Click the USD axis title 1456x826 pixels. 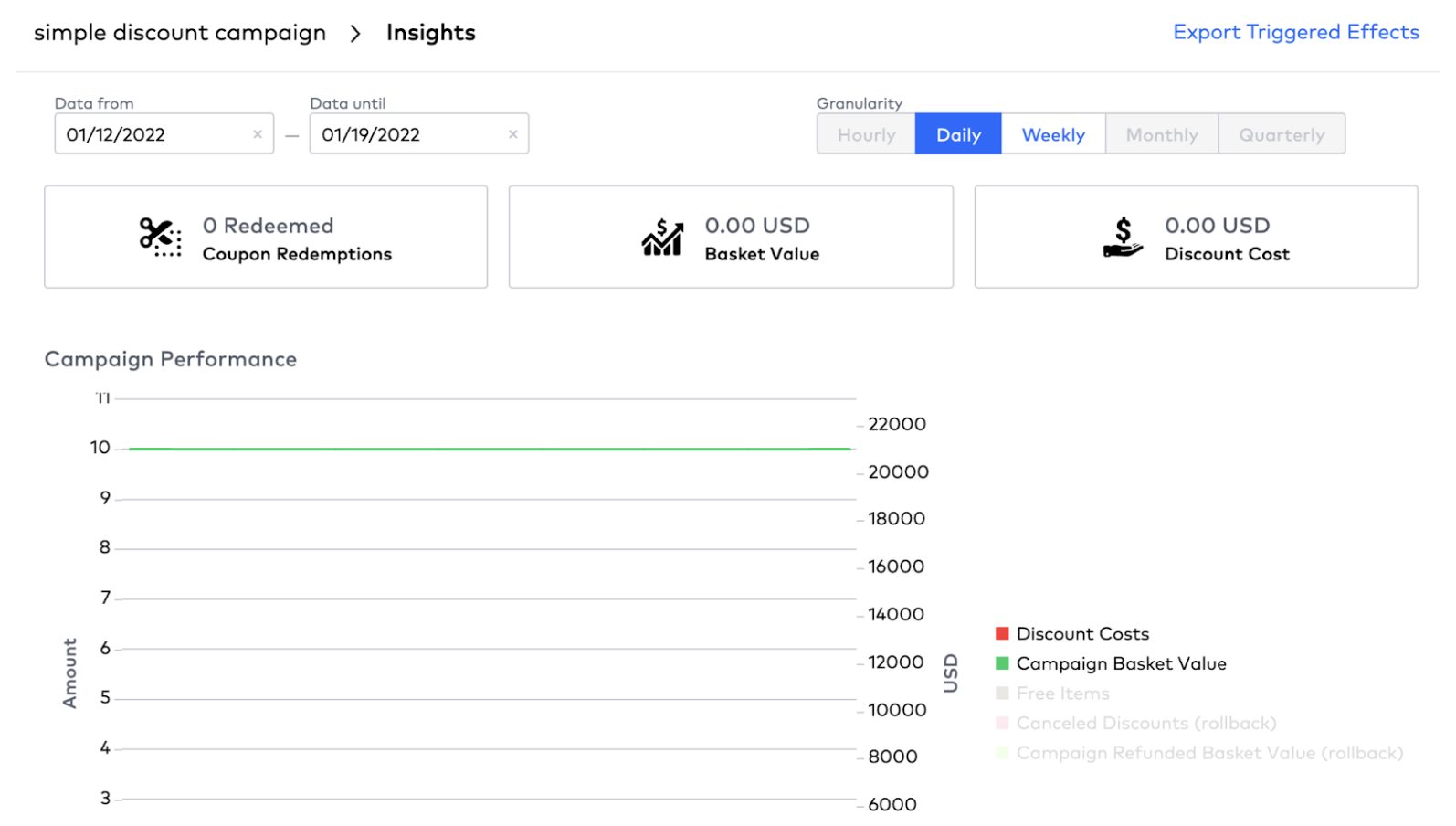951,673
